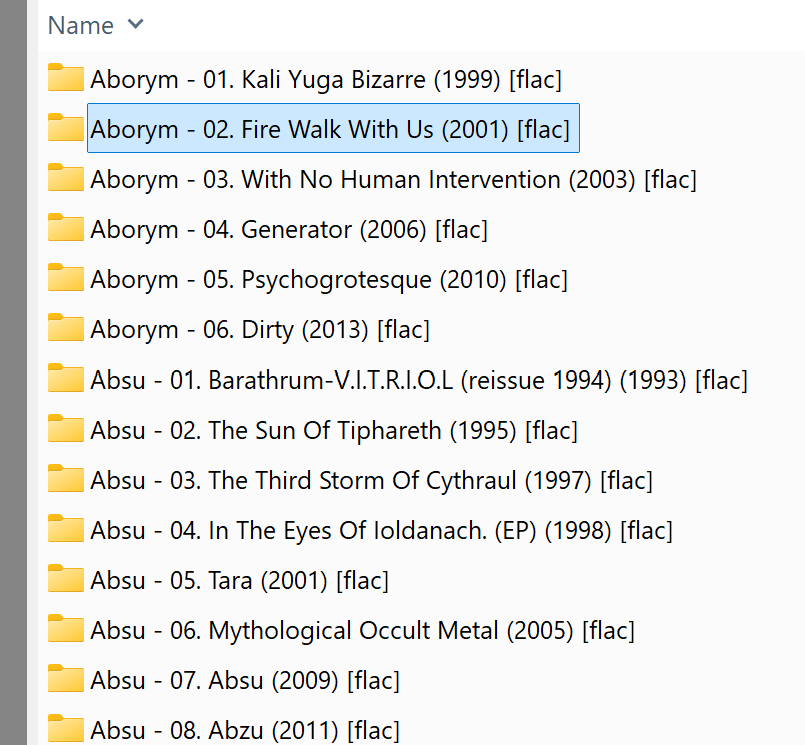
Task: Select the folder icon for With No Human Intervention
Action: (x=66, y=178)
